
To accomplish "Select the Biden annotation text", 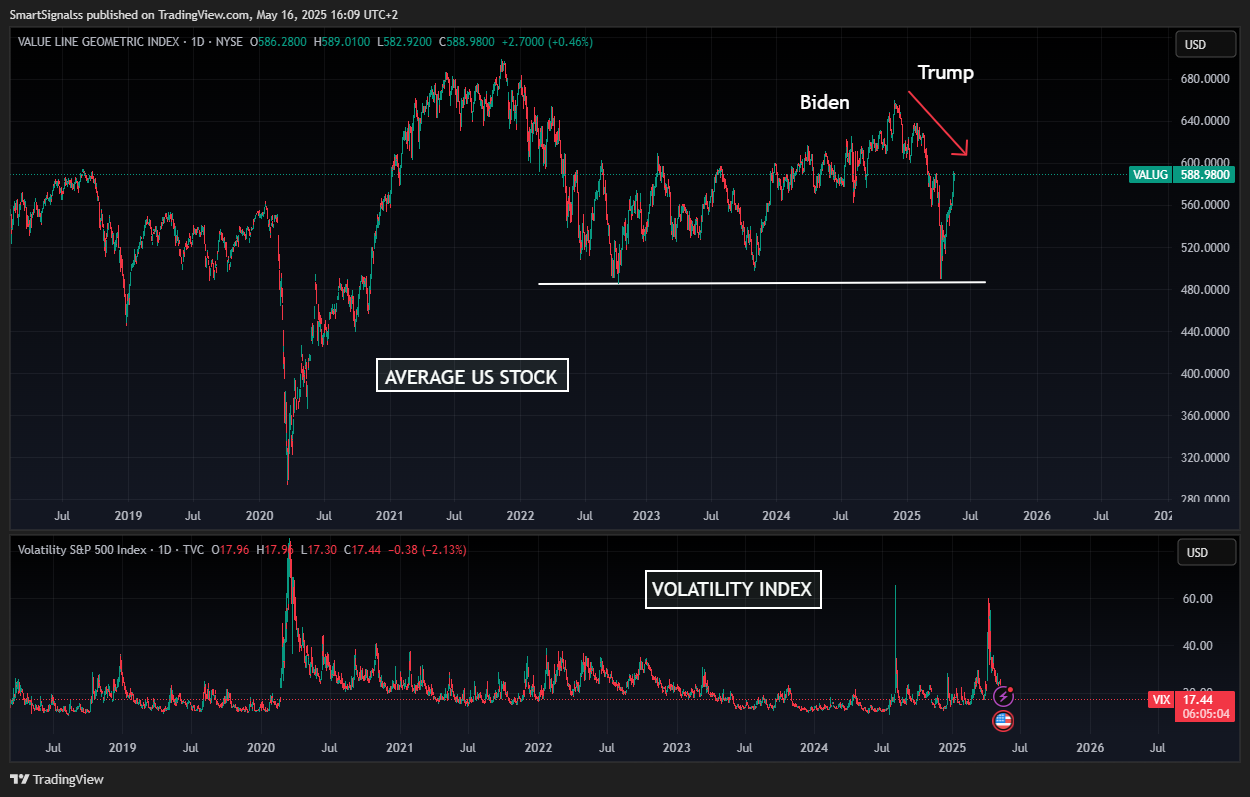I will click(824, 102).
